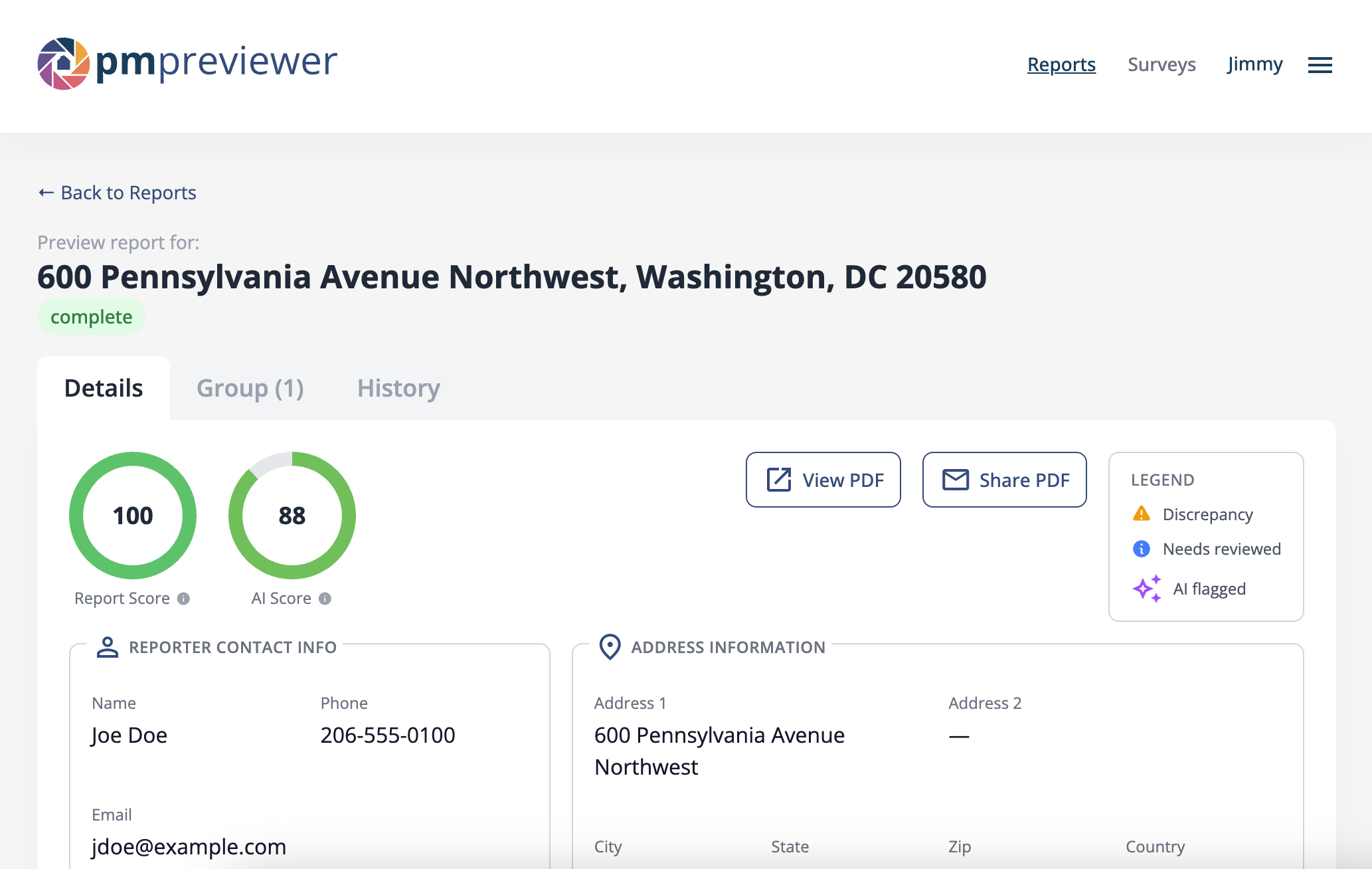1372x869 pixels.
Task: Click the Address 2 dash value
Action: click(959, 736)
